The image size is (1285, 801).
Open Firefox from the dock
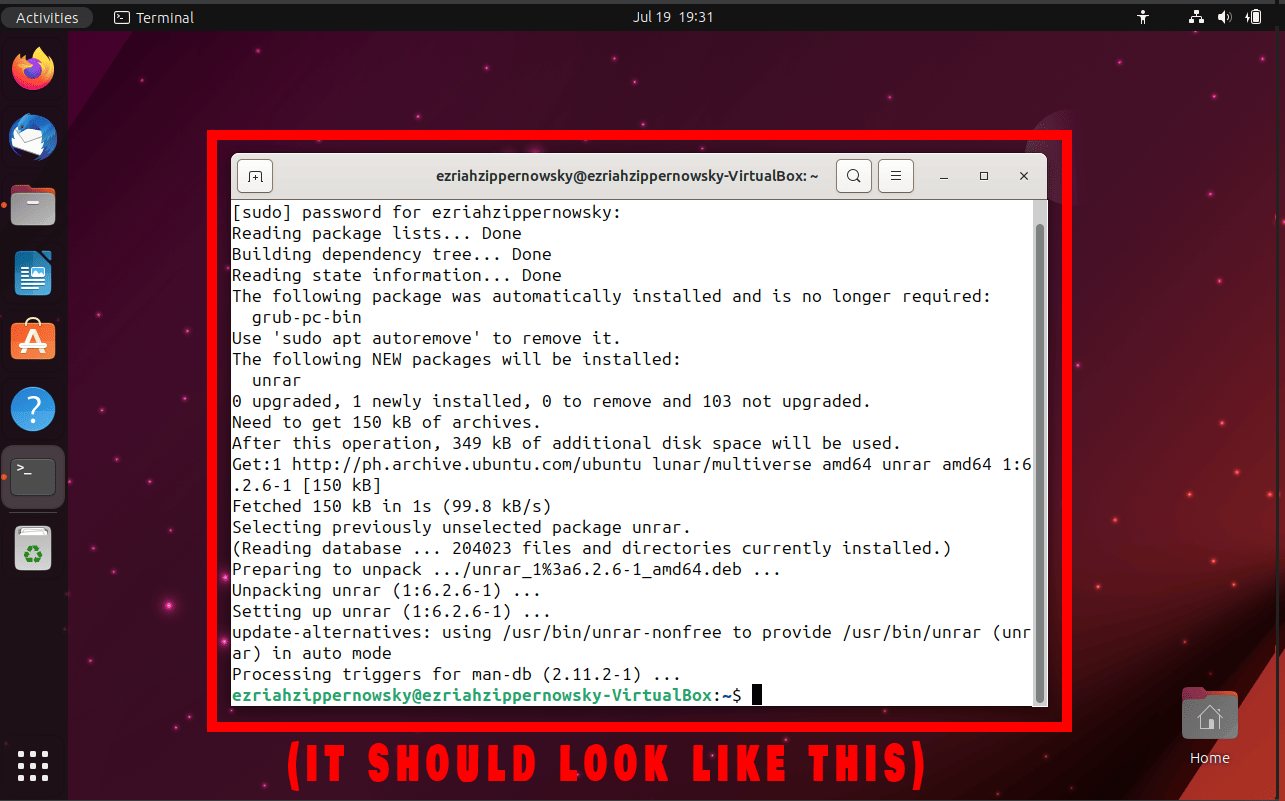click(x=33, y=68)
